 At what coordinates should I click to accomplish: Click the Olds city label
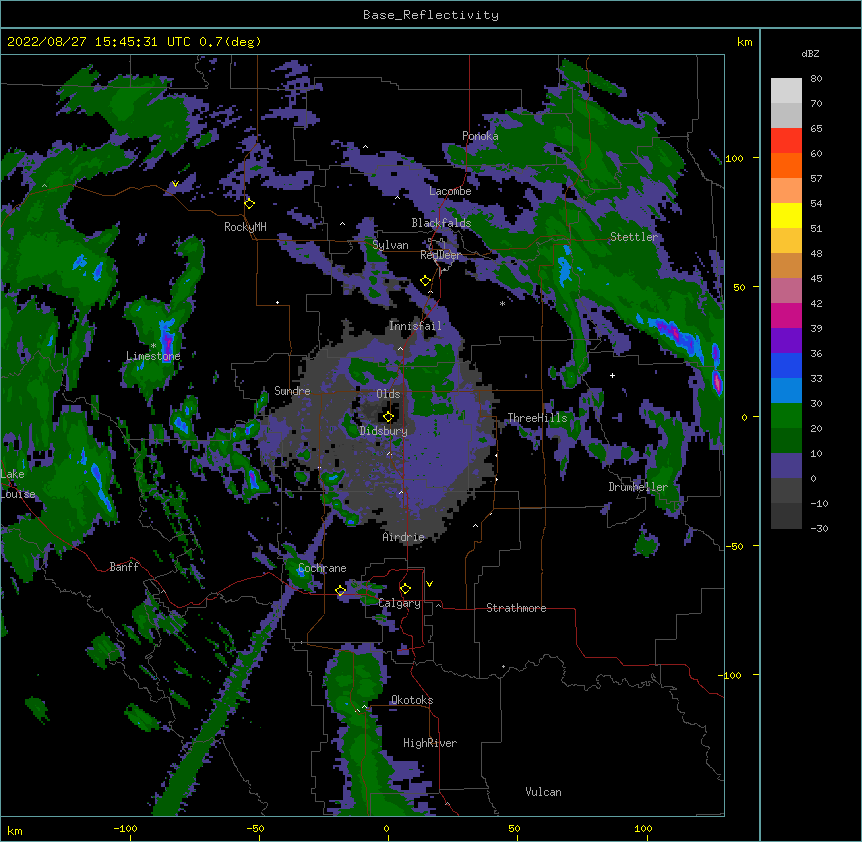388,394
